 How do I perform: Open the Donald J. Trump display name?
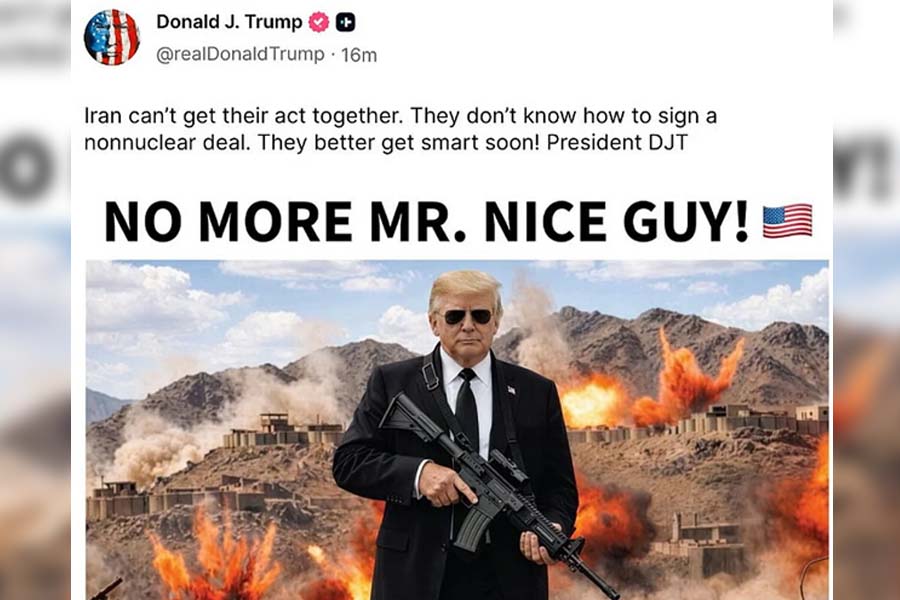[x=229, y=22]
